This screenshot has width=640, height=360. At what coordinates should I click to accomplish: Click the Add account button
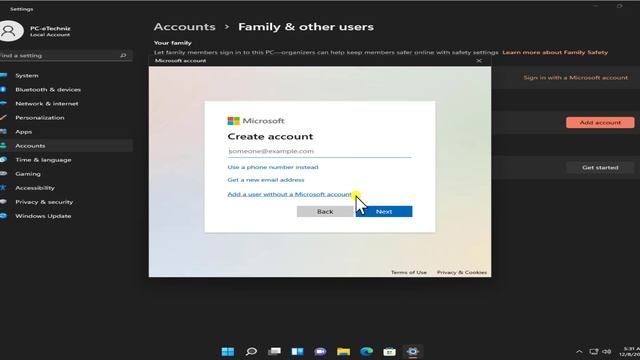point(600,122)
